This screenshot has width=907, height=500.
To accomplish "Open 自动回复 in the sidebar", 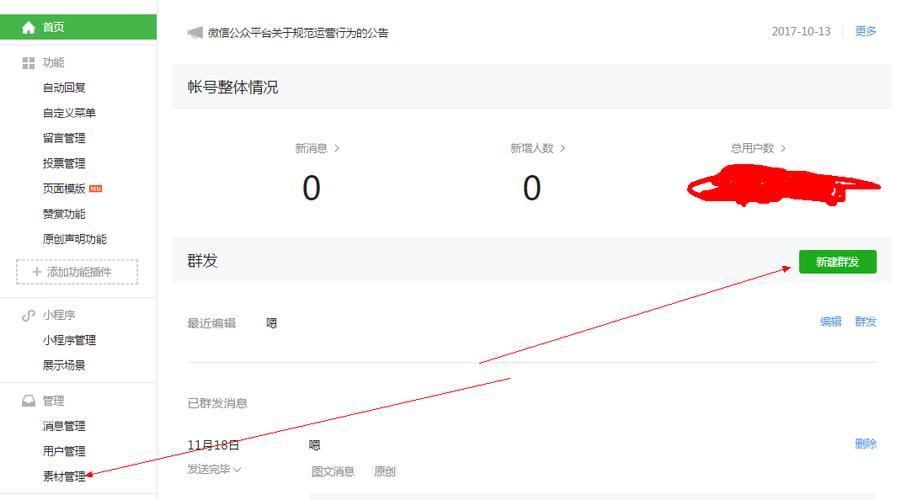I will pos(64,88).
